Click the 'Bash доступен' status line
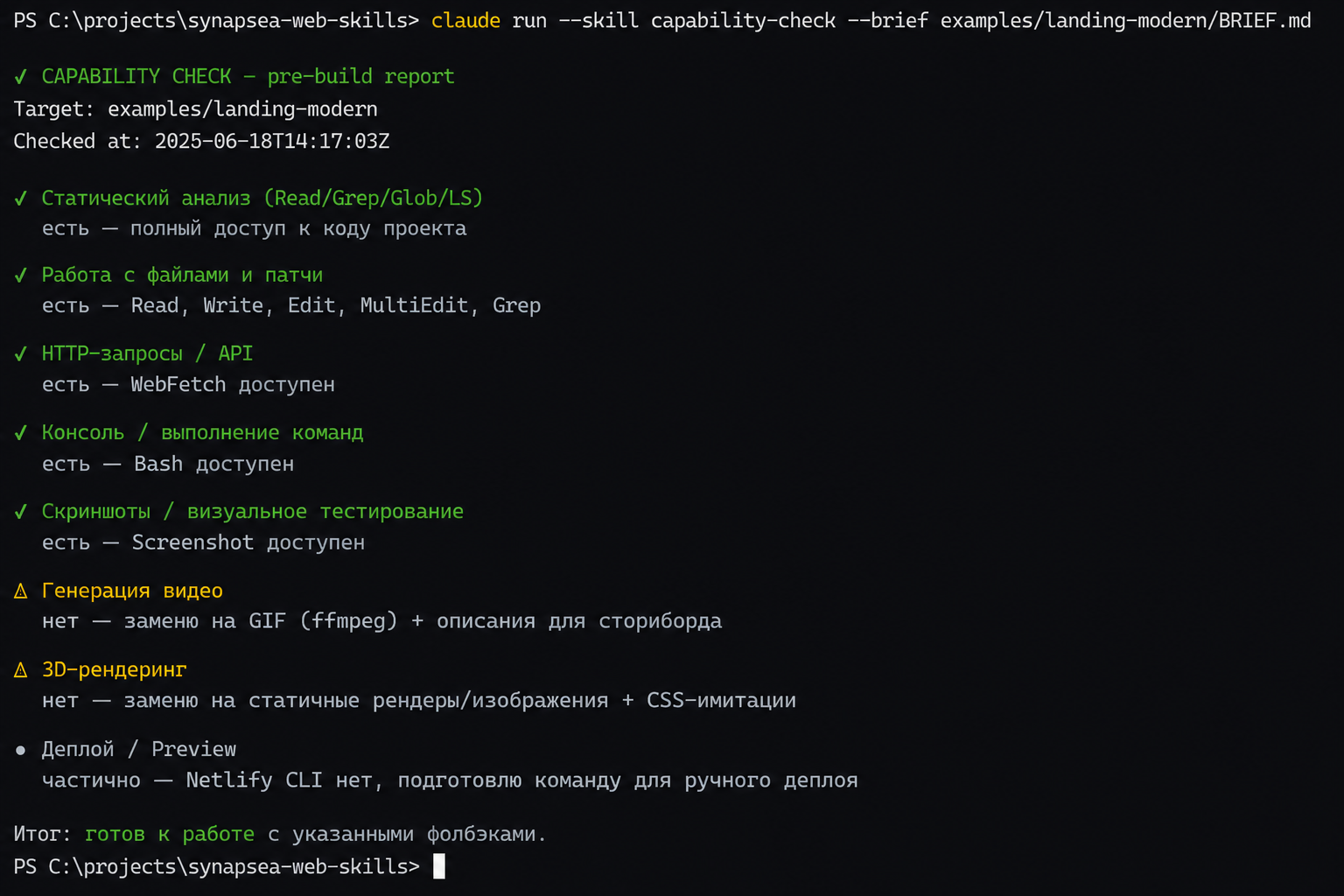The height and width of the screenshot is (896, 1344). tap(168, 464)
